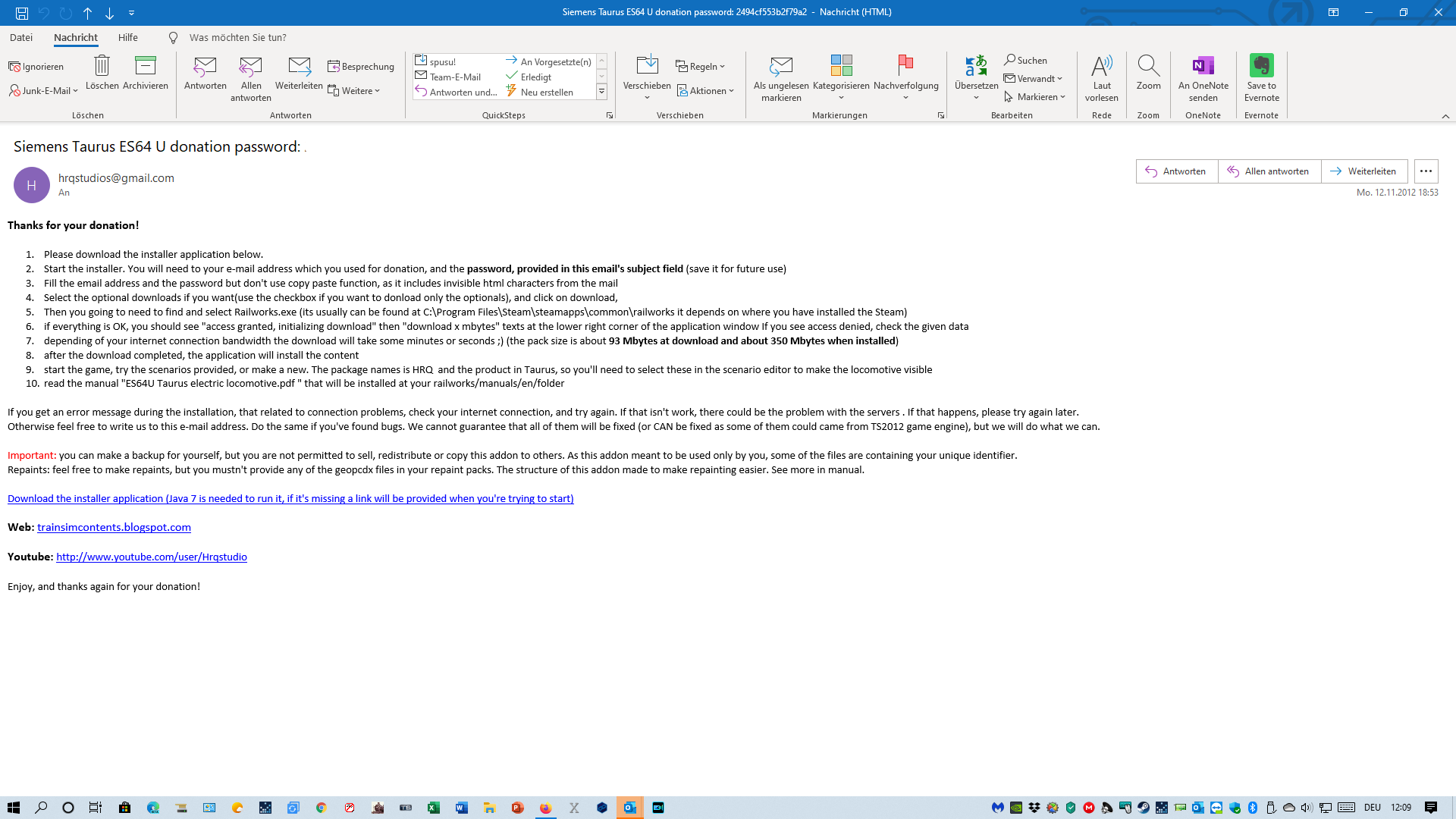Screen dimensions: 1456x819
Task: Open the trainsimcontents.blogspot.com link
Action: click(114, 527)
